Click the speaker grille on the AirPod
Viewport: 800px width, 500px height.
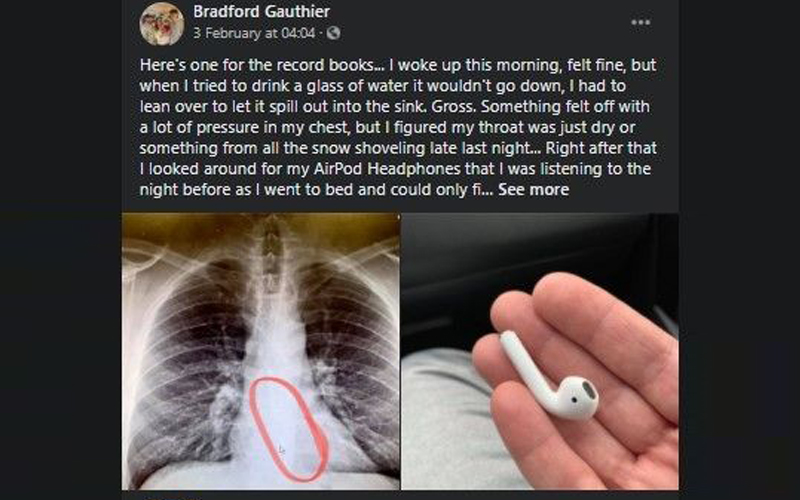pos(588,391)
